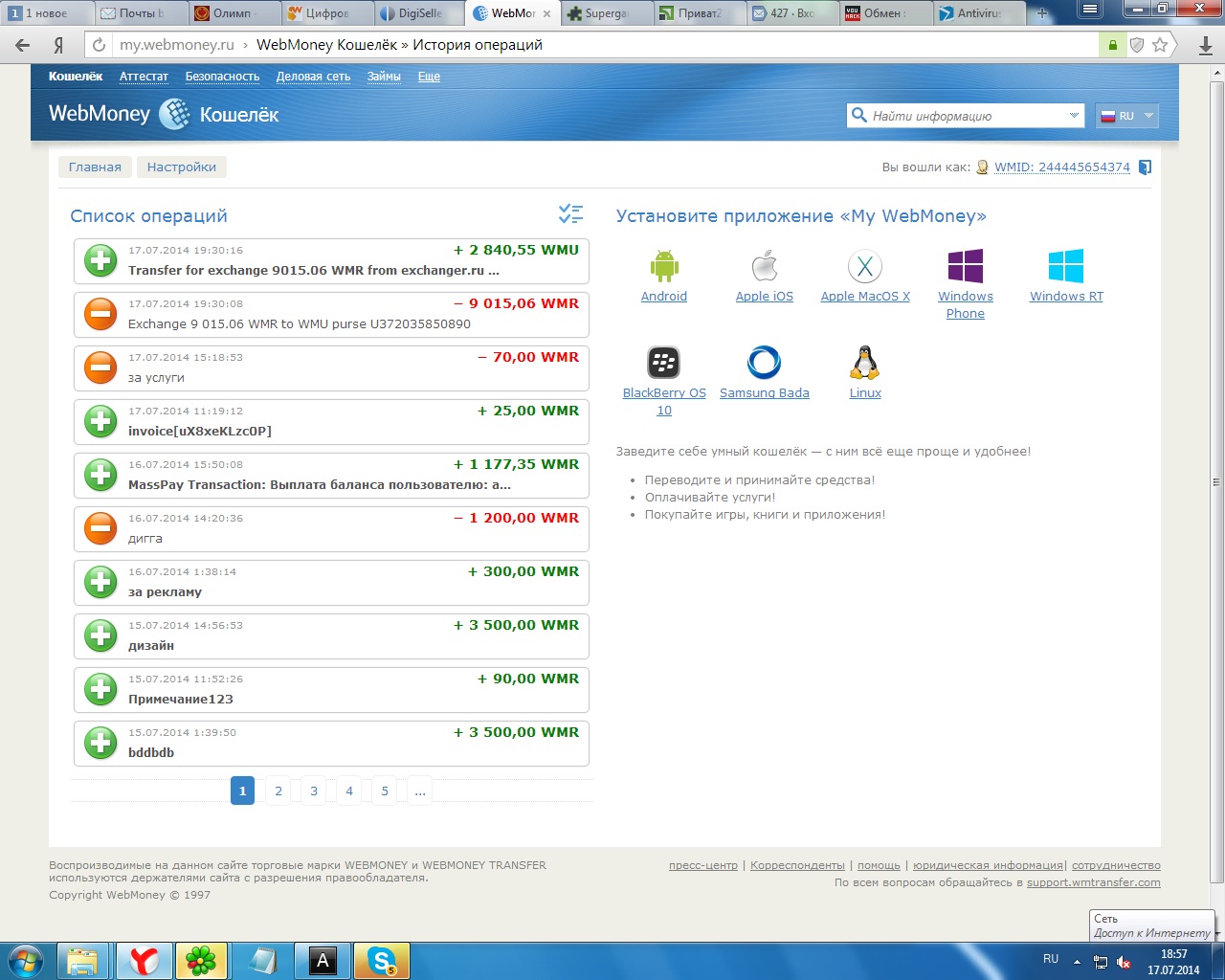Switch to the DigiSelle browser tab
This screenshot has height=980, width=1225.
(420, 13)
